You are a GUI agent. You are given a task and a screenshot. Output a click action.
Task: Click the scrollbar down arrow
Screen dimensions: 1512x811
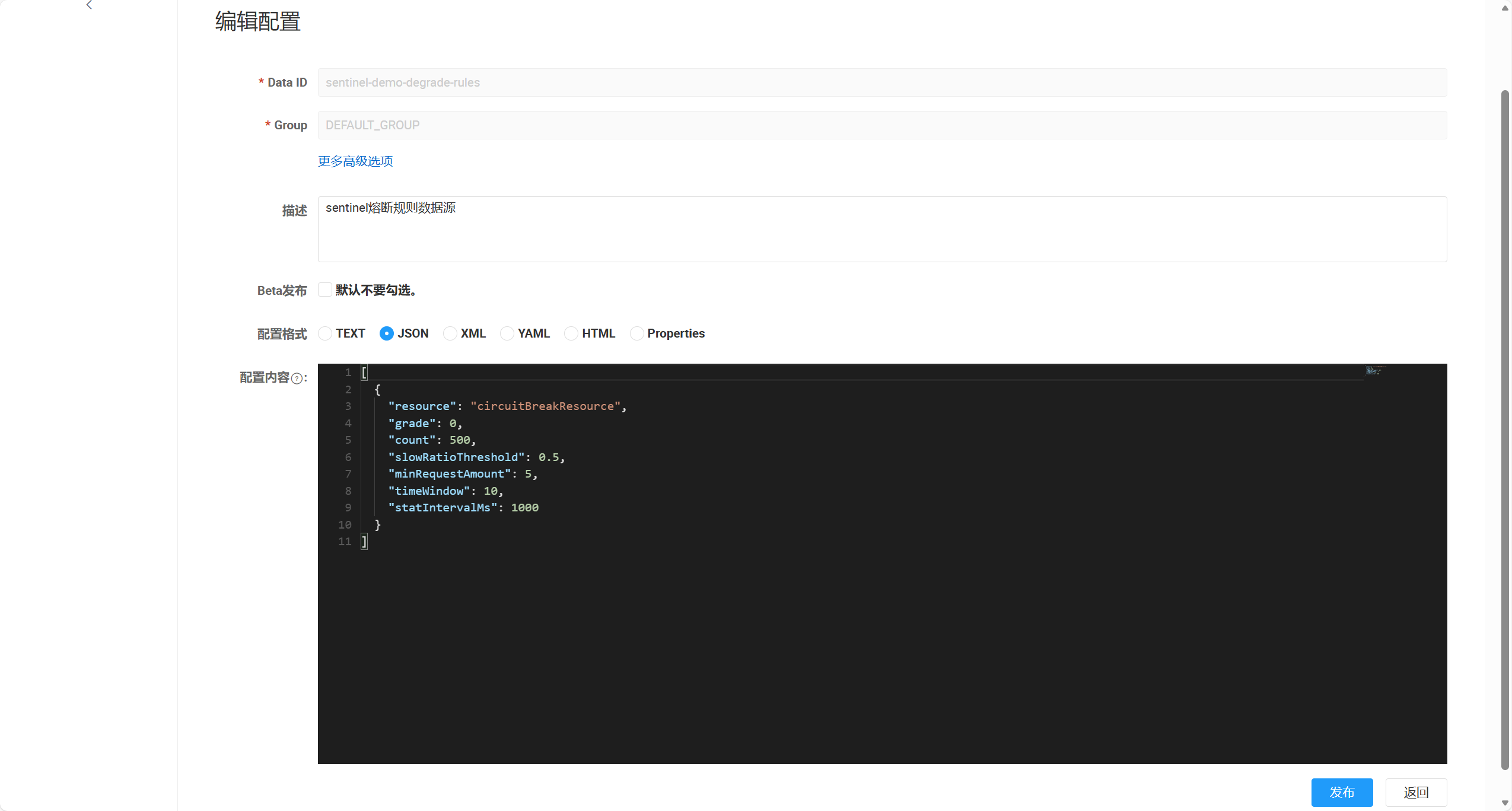(1505, 803)
